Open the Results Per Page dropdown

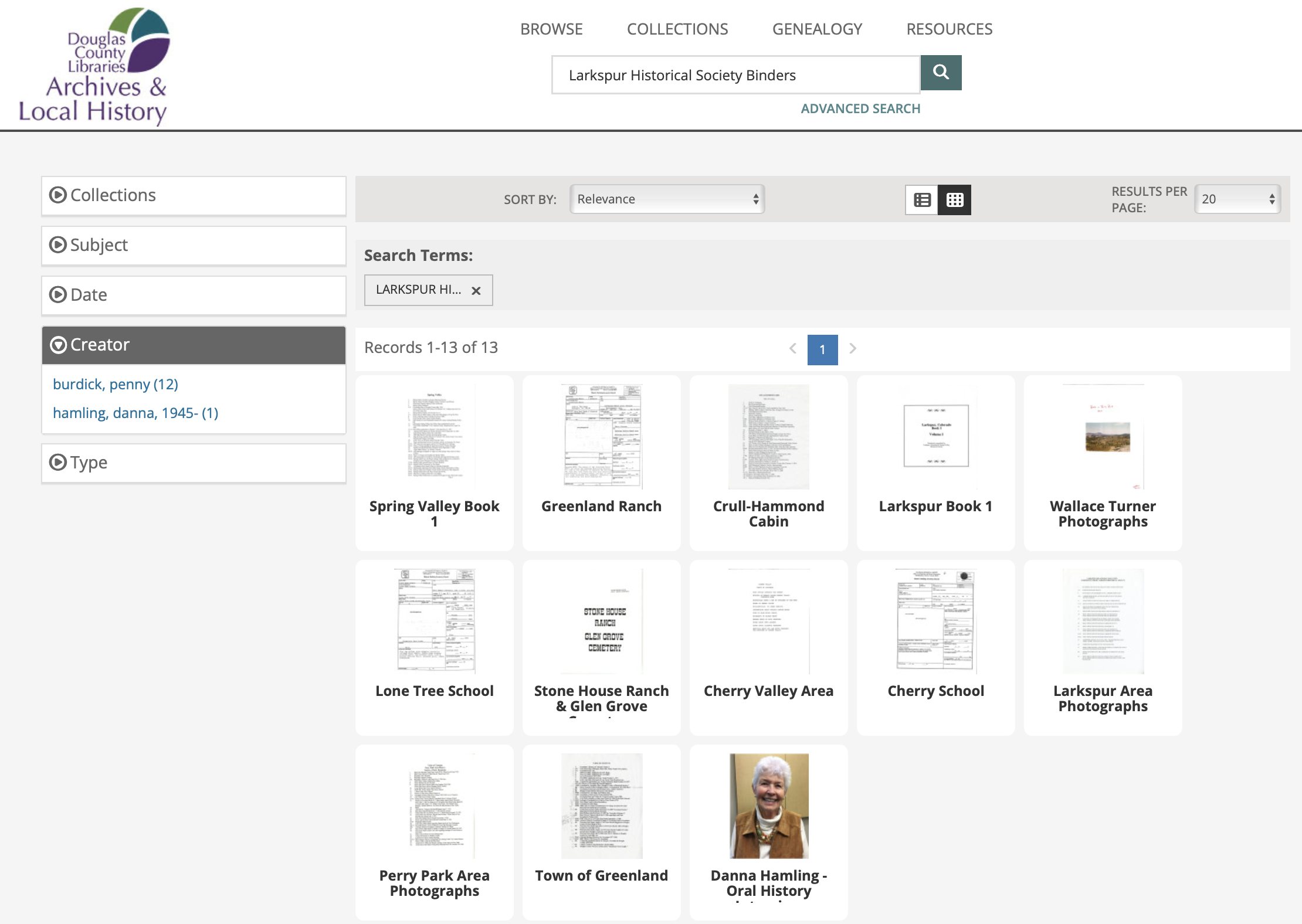(x=1237, y=199)
